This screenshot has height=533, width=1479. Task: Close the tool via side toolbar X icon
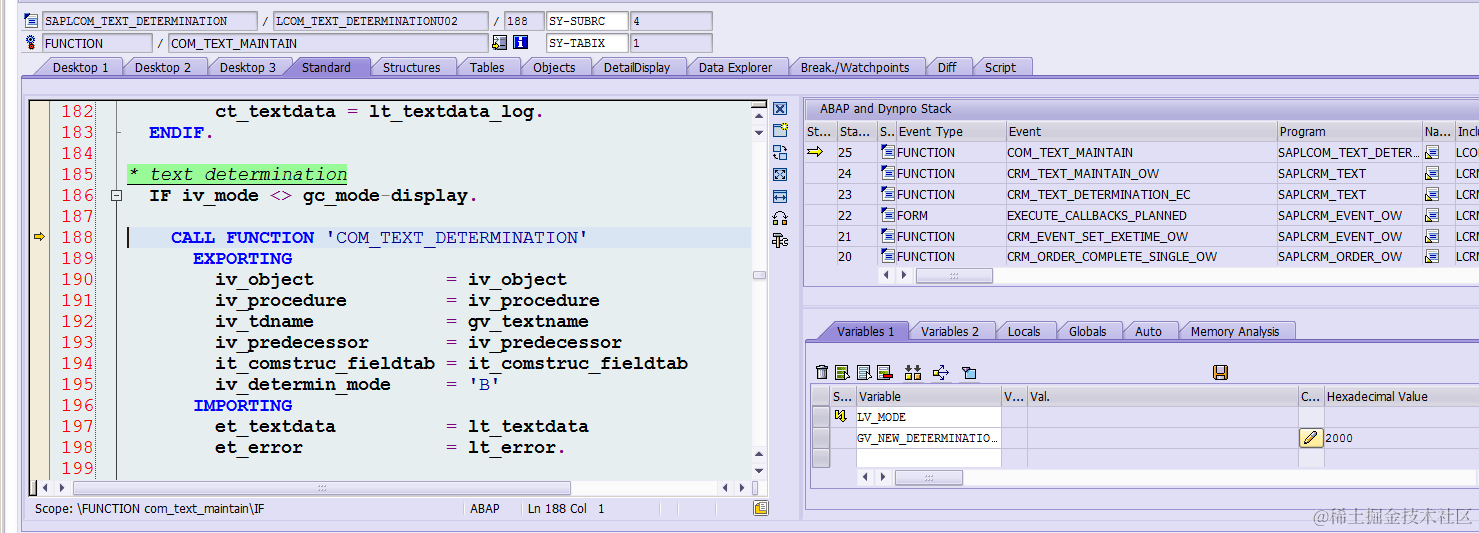(780, 109)
